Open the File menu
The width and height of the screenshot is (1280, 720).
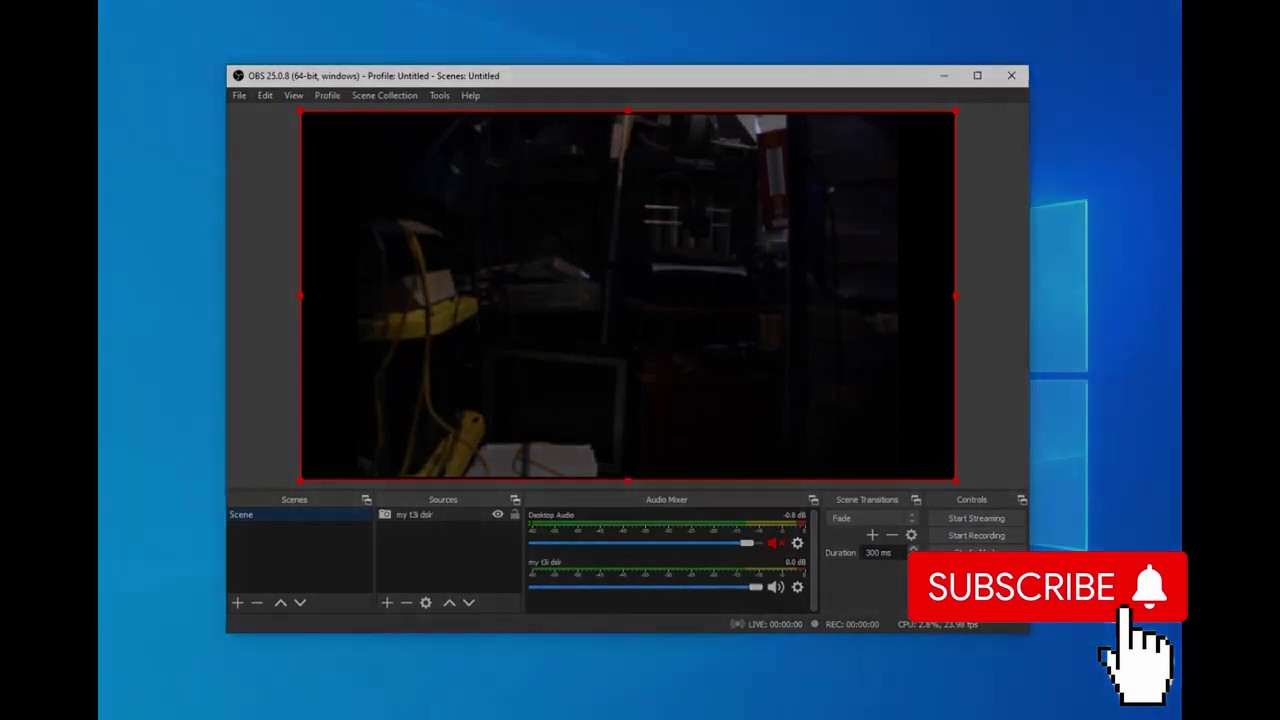(240, 96)
